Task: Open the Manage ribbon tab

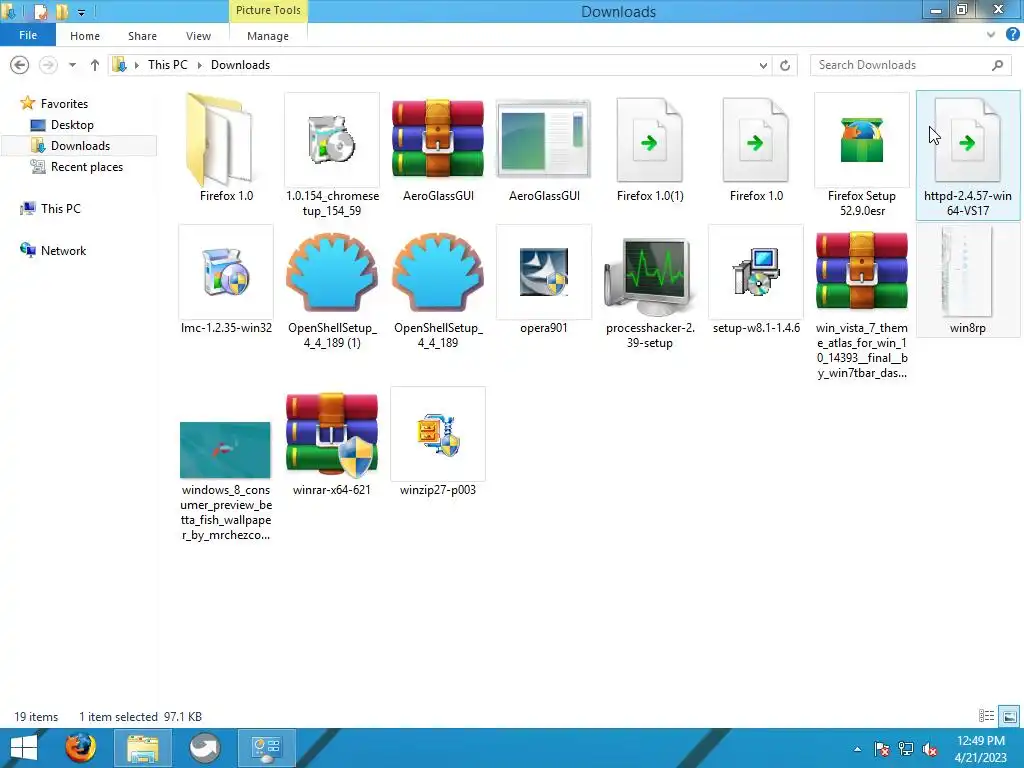Action: [x=268, y=36]
